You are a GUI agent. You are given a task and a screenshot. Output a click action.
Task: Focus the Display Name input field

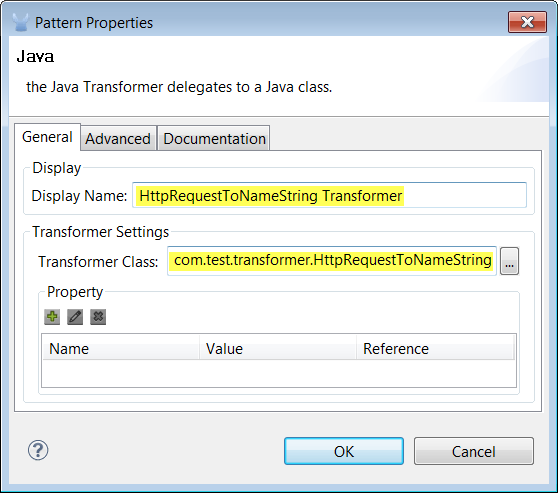coord(329,195)
